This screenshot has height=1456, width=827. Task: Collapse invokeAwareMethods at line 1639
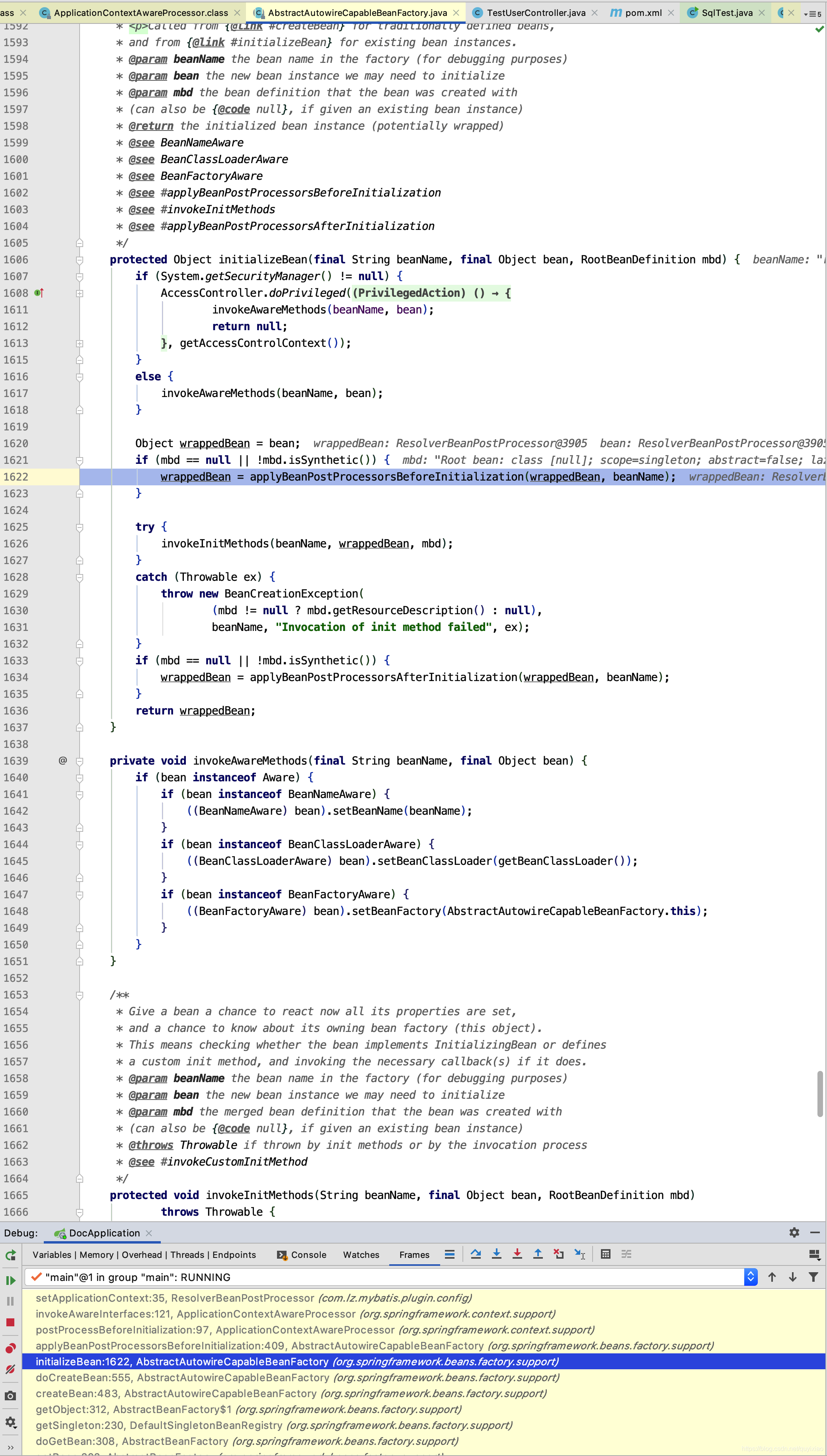point(80,761)
